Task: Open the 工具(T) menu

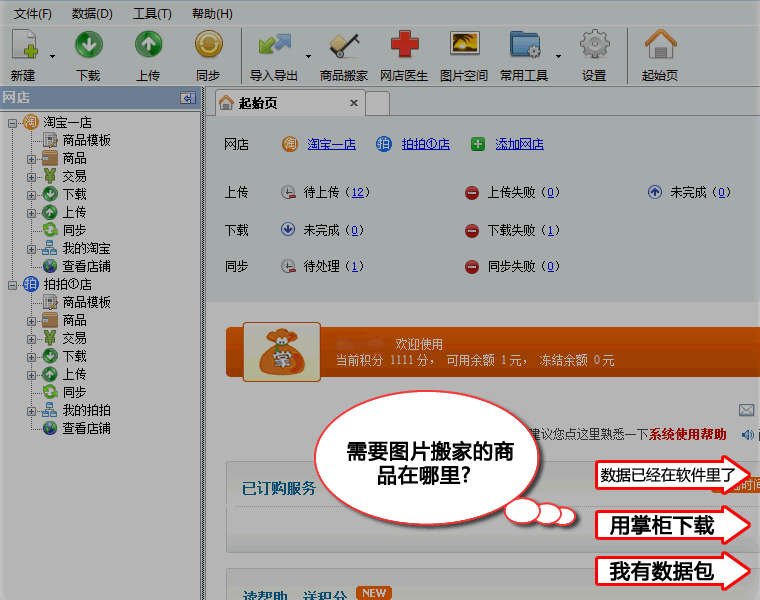Action: pos(152,14)
